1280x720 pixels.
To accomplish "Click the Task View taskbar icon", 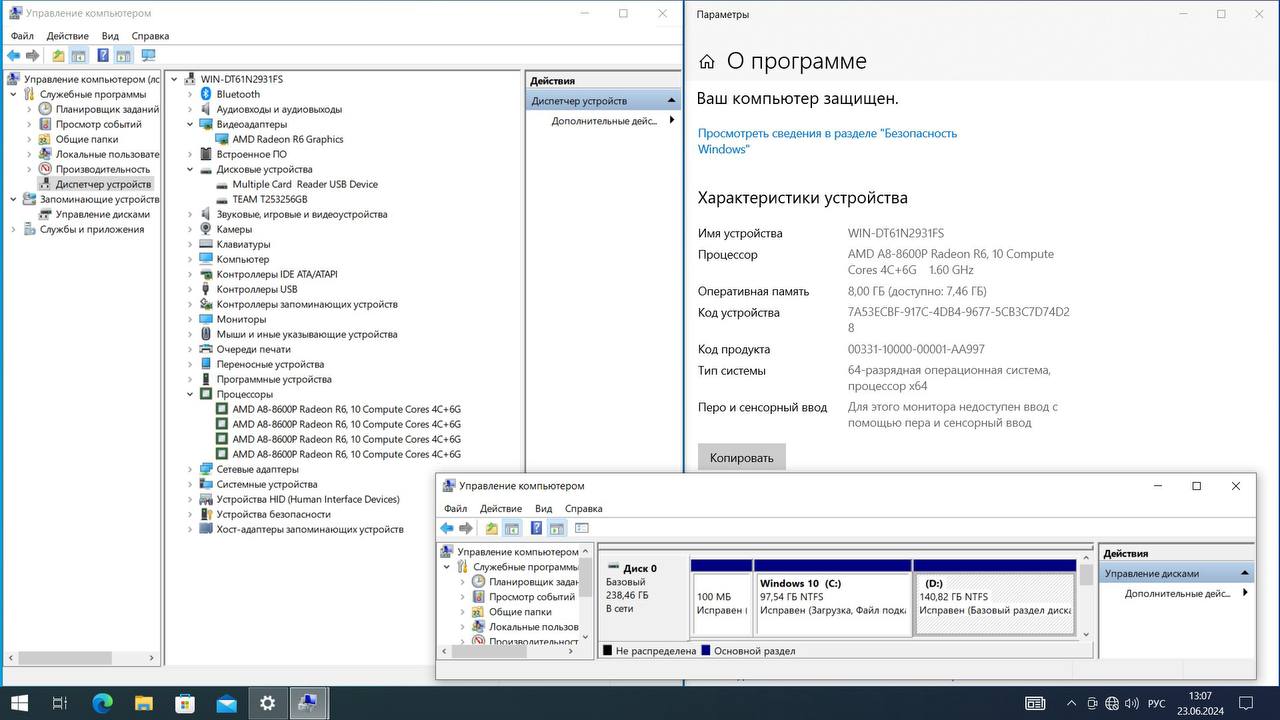I will pos(60,703).
